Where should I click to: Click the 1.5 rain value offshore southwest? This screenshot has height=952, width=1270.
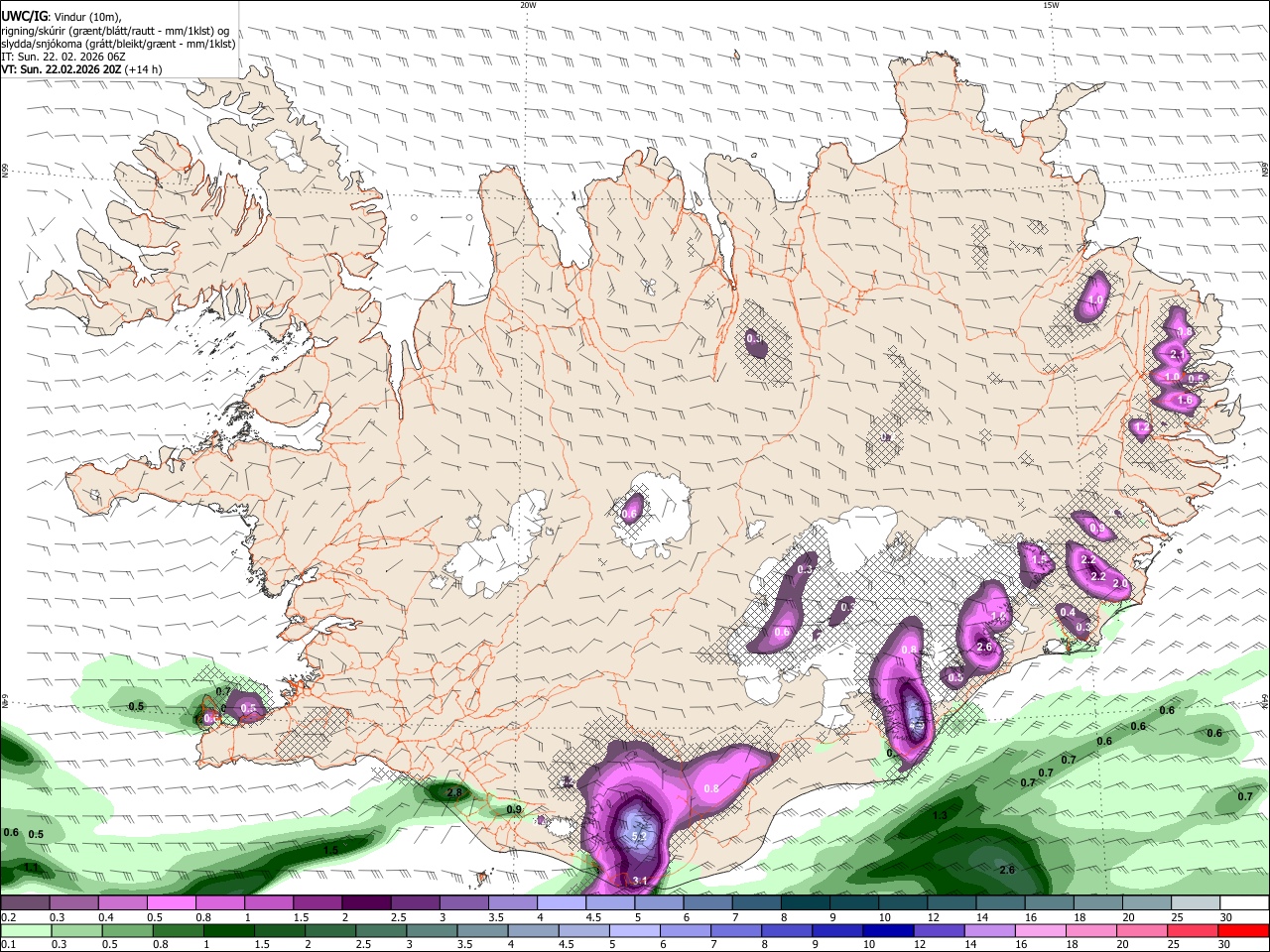[x=331, y=851]
